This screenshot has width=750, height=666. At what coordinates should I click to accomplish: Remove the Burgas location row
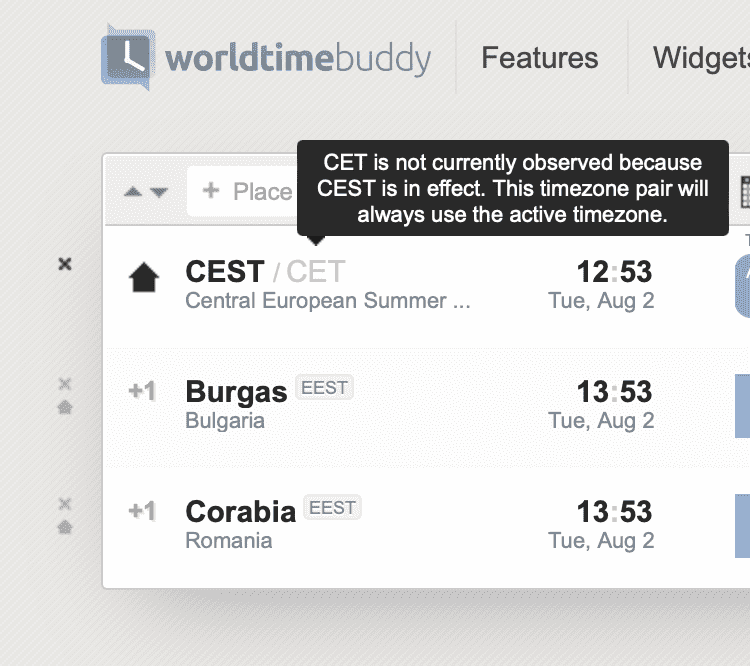(65, 383)
